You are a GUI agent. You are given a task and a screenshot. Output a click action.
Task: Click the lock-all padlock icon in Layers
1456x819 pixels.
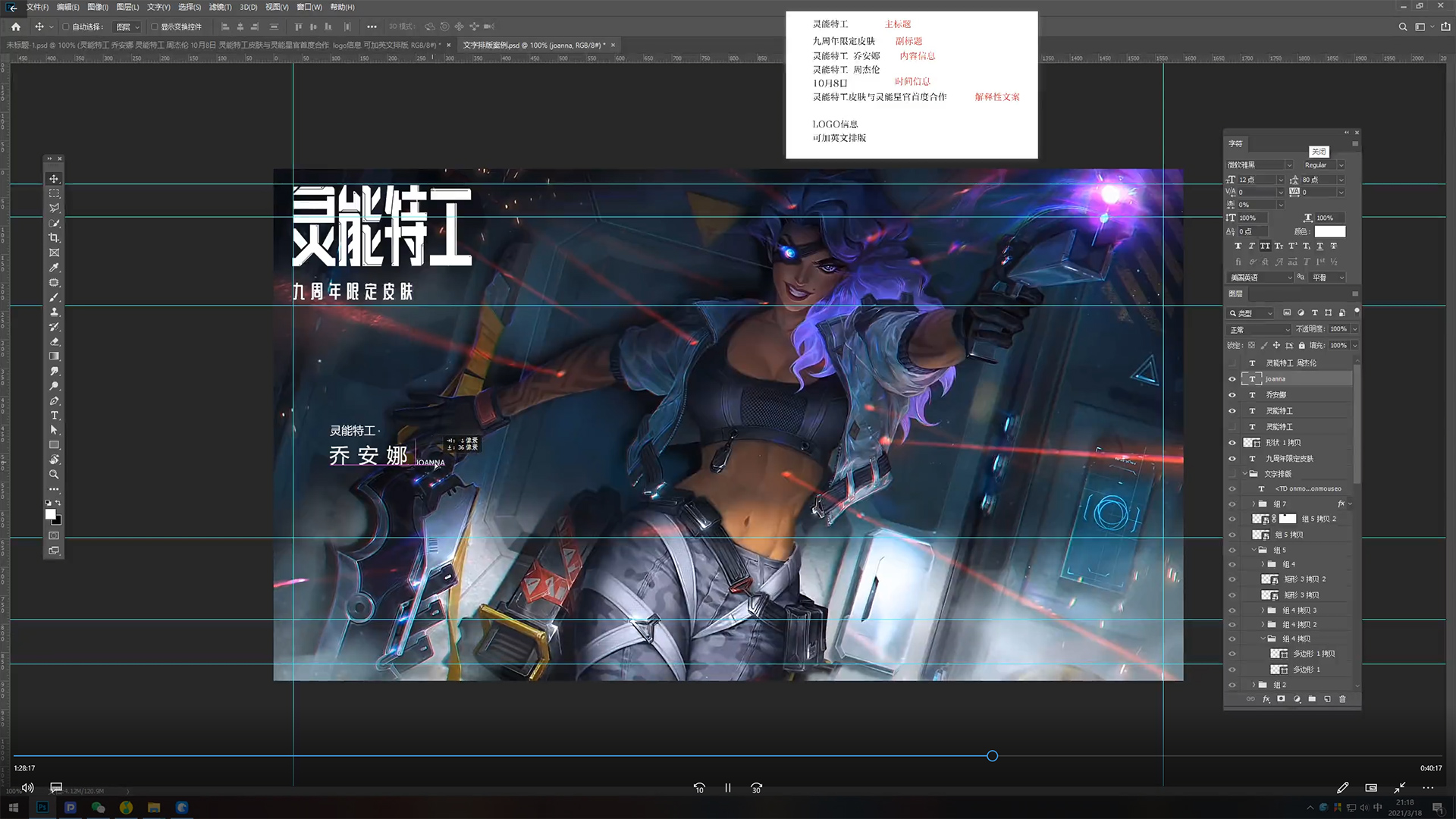tap(1301, 346)
